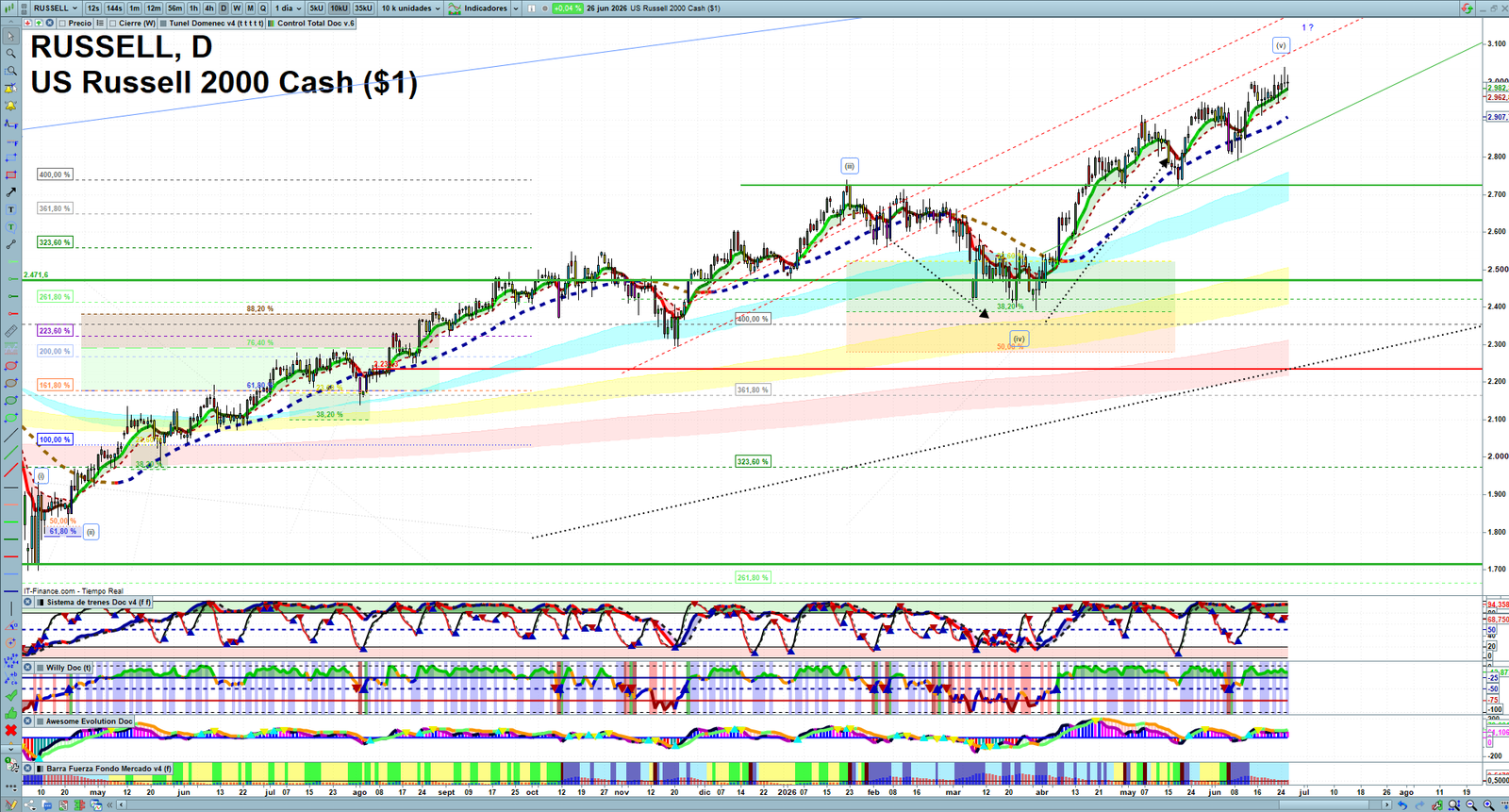Expand top-left panel chevron up
1509x812 pixels.
11,22
